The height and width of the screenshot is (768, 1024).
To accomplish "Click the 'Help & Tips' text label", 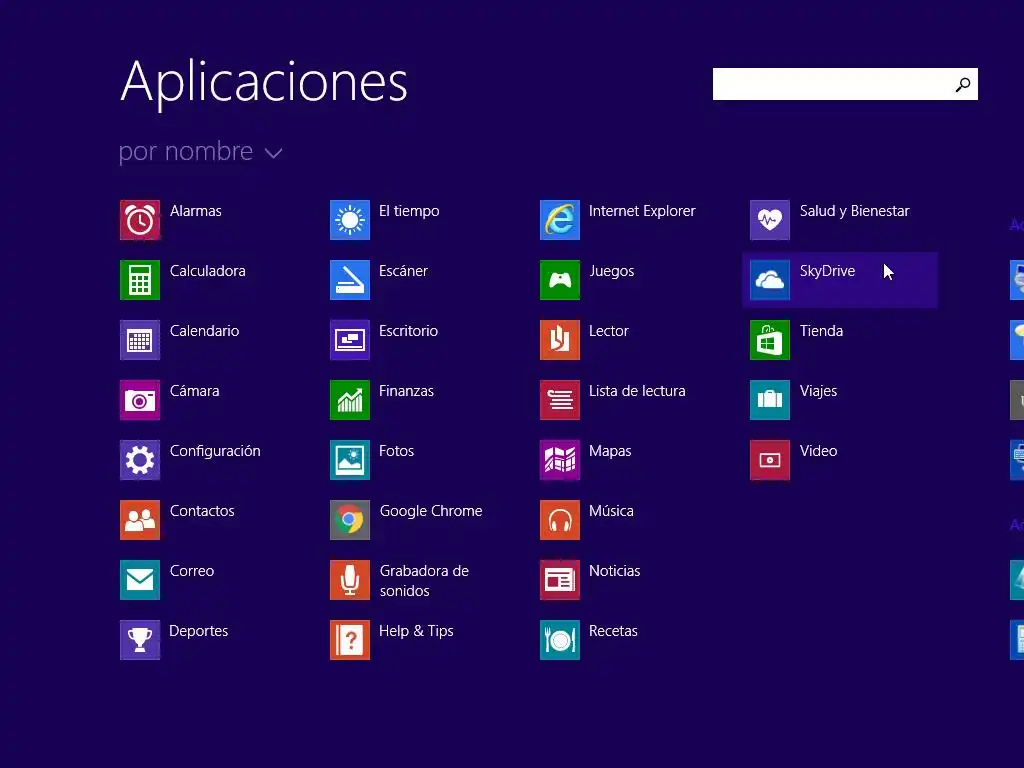I will point(416,632).
